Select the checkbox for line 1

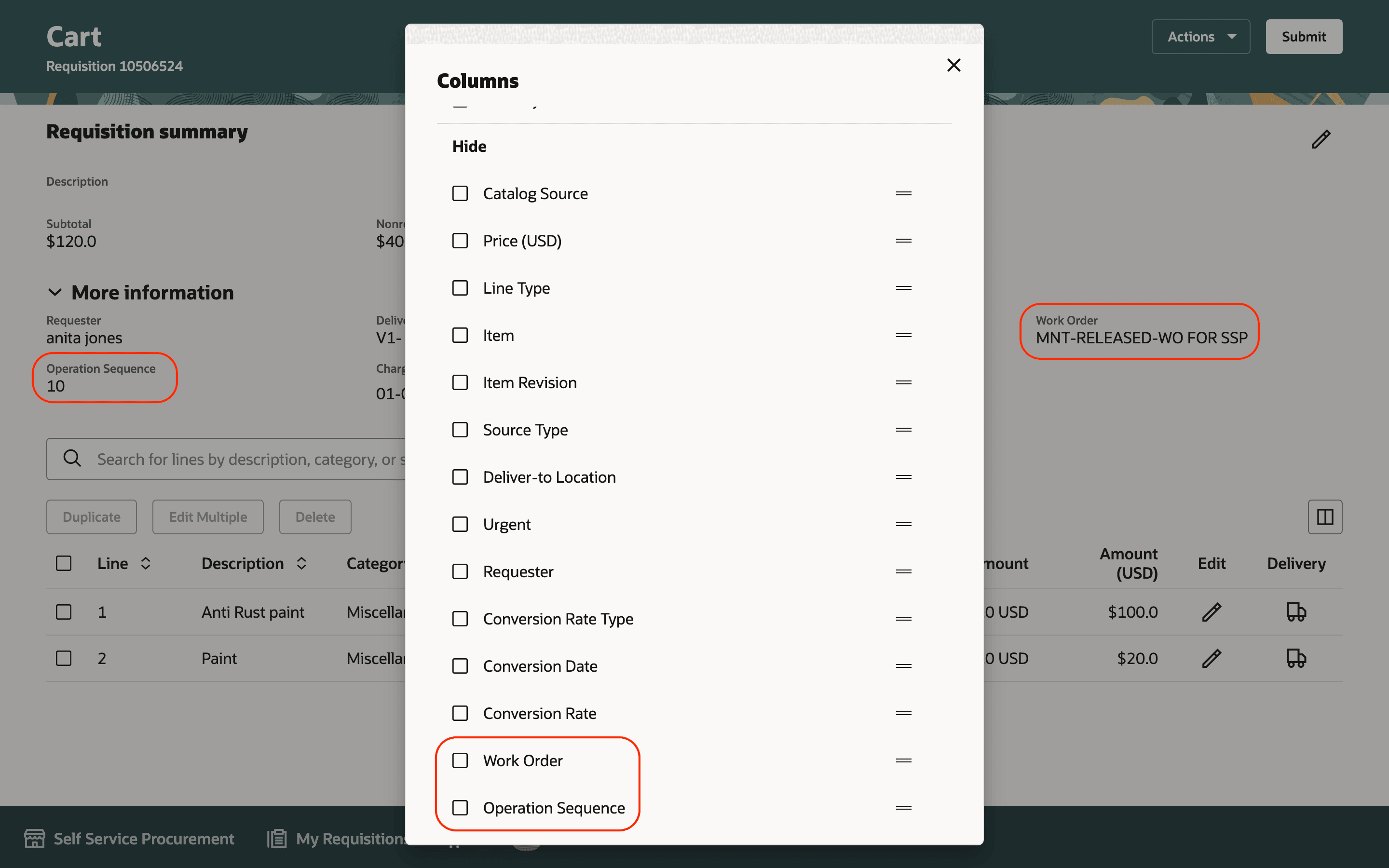point(64,611)
